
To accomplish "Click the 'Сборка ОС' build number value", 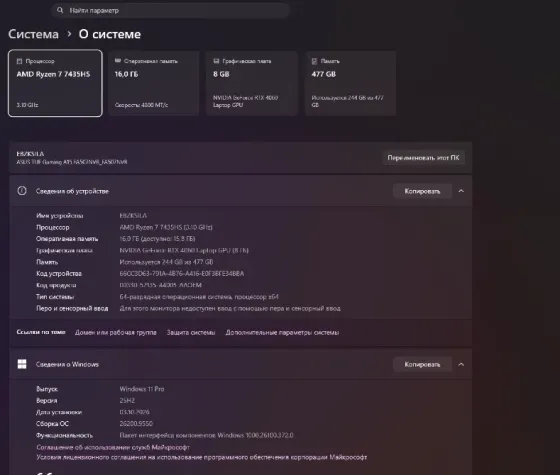I will [136, 424].
